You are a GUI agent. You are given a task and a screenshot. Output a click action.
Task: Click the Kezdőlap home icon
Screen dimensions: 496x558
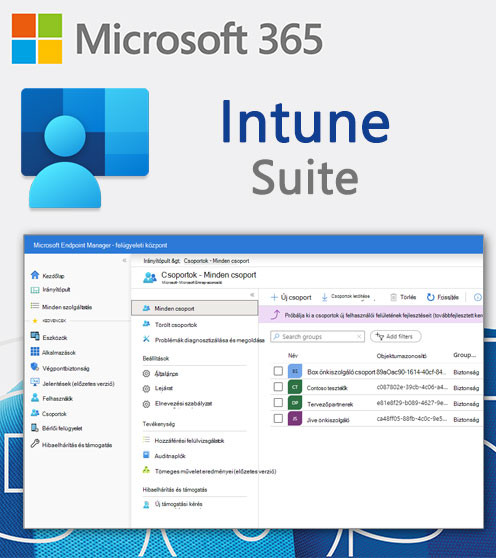[35, 275]
